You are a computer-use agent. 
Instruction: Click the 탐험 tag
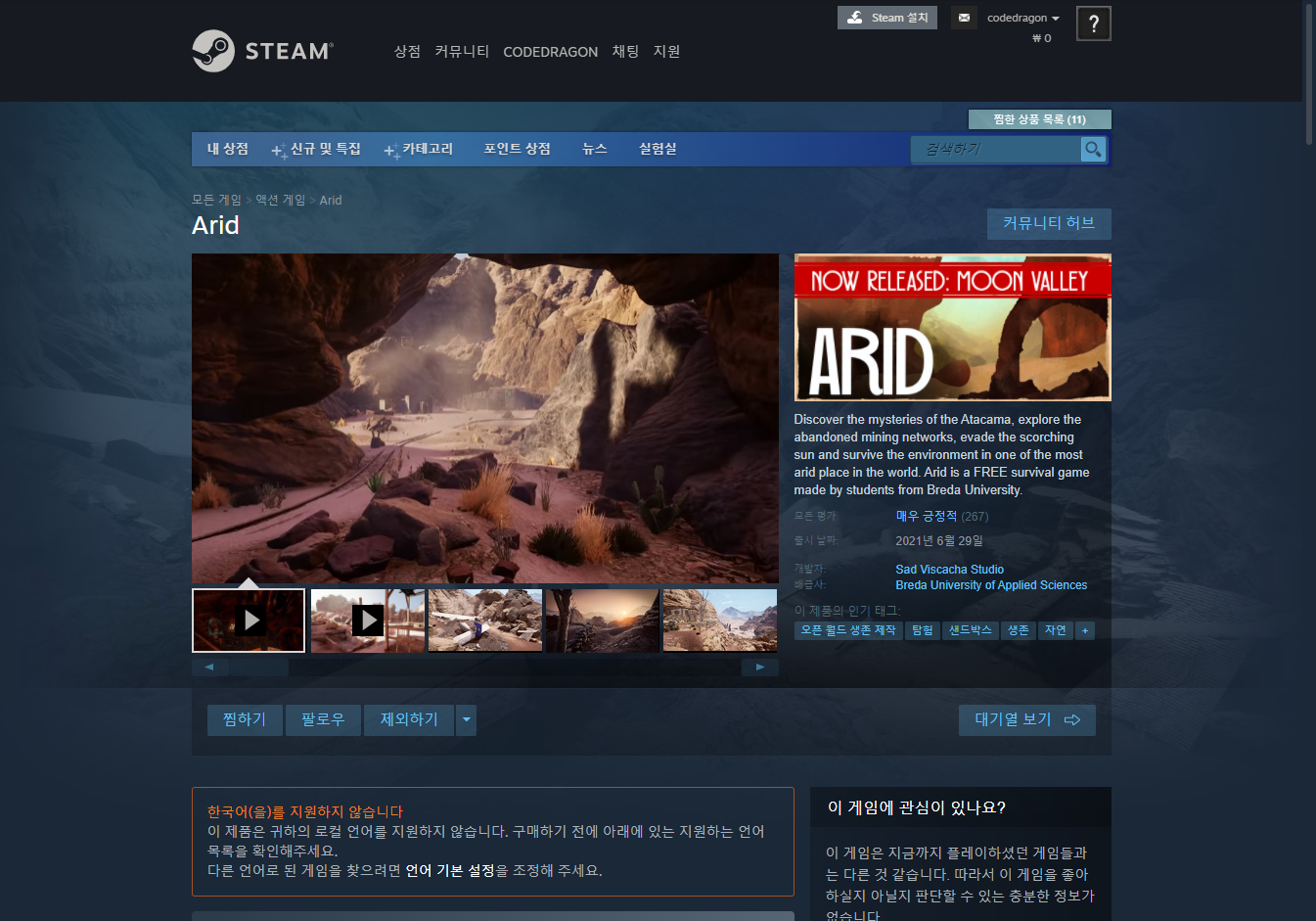tap(923, 630)
